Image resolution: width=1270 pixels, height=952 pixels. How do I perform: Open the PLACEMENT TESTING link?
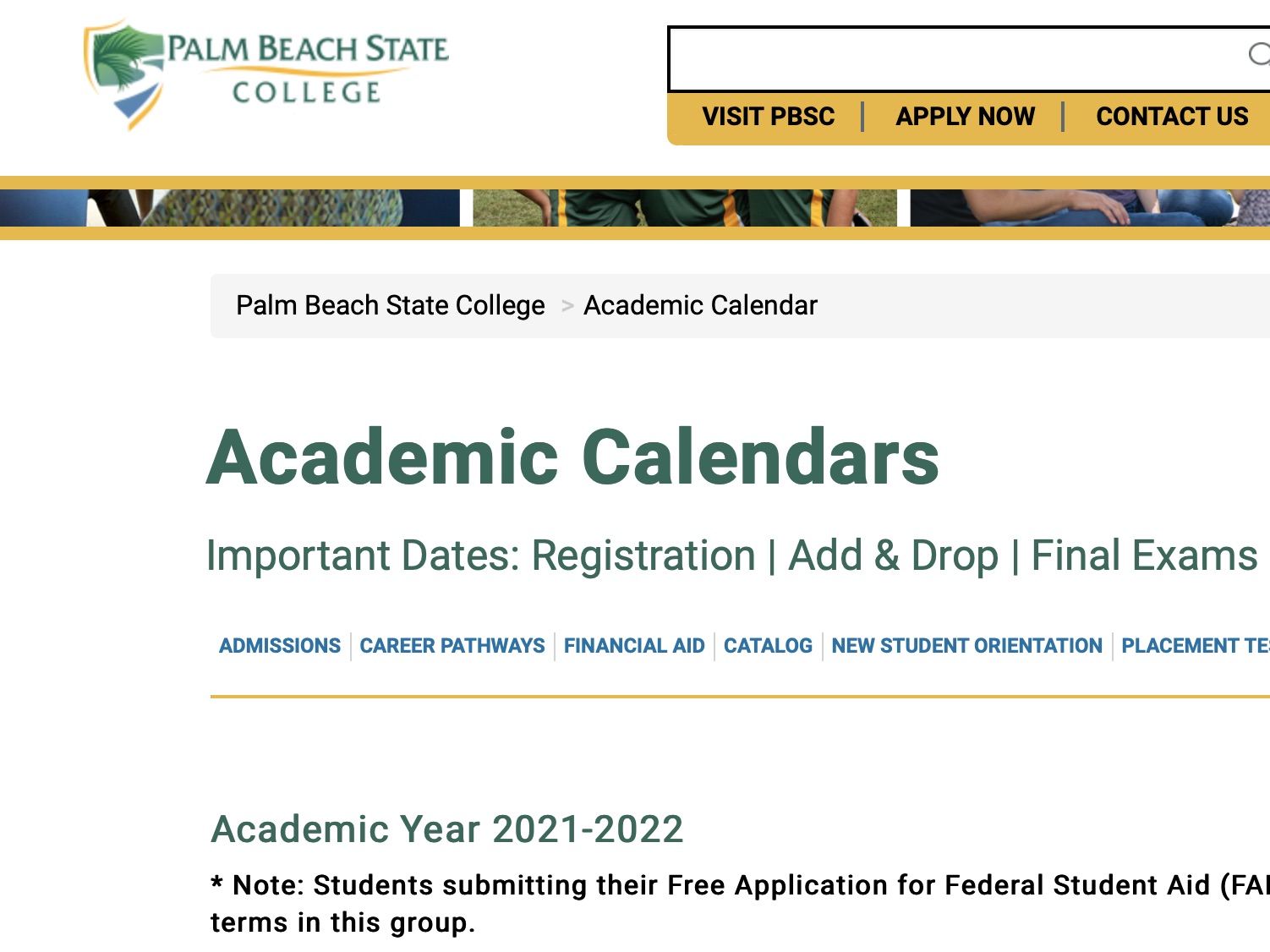[1196, 646]
